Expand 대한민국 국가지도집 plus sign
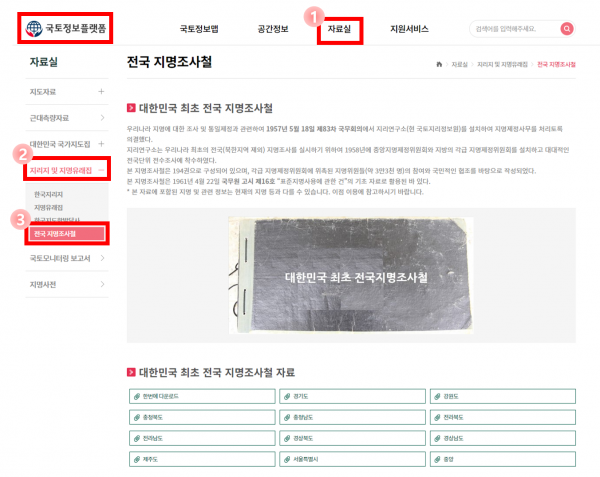Viewport: 600px width, 477px height. [x=101, y=144]
